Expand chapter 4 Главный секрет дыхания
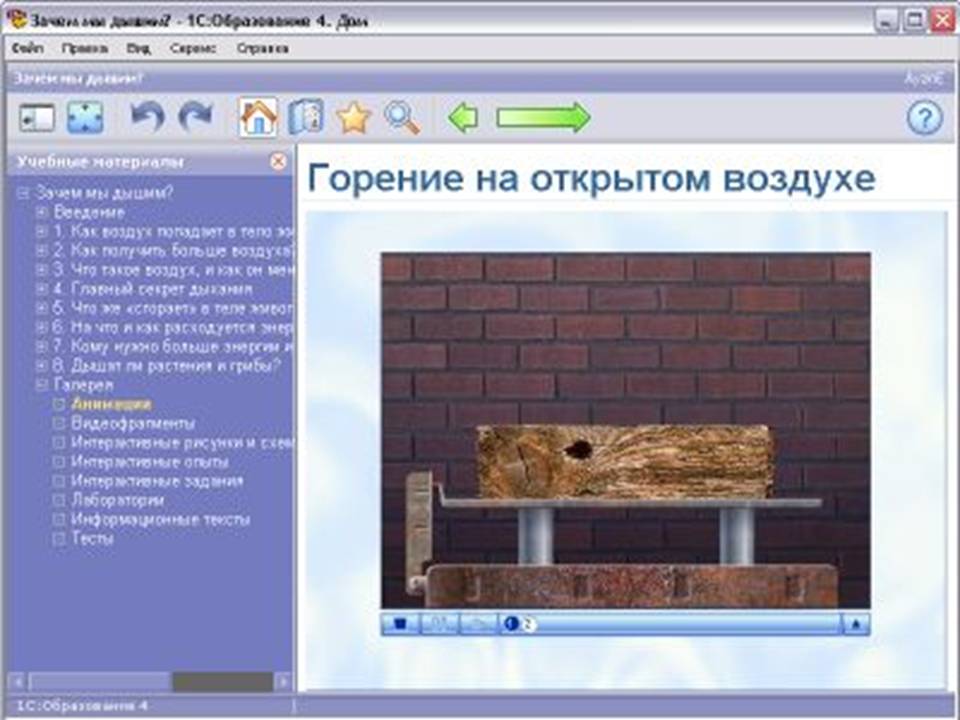The image size is (960, 720). [x=42, y=289]
